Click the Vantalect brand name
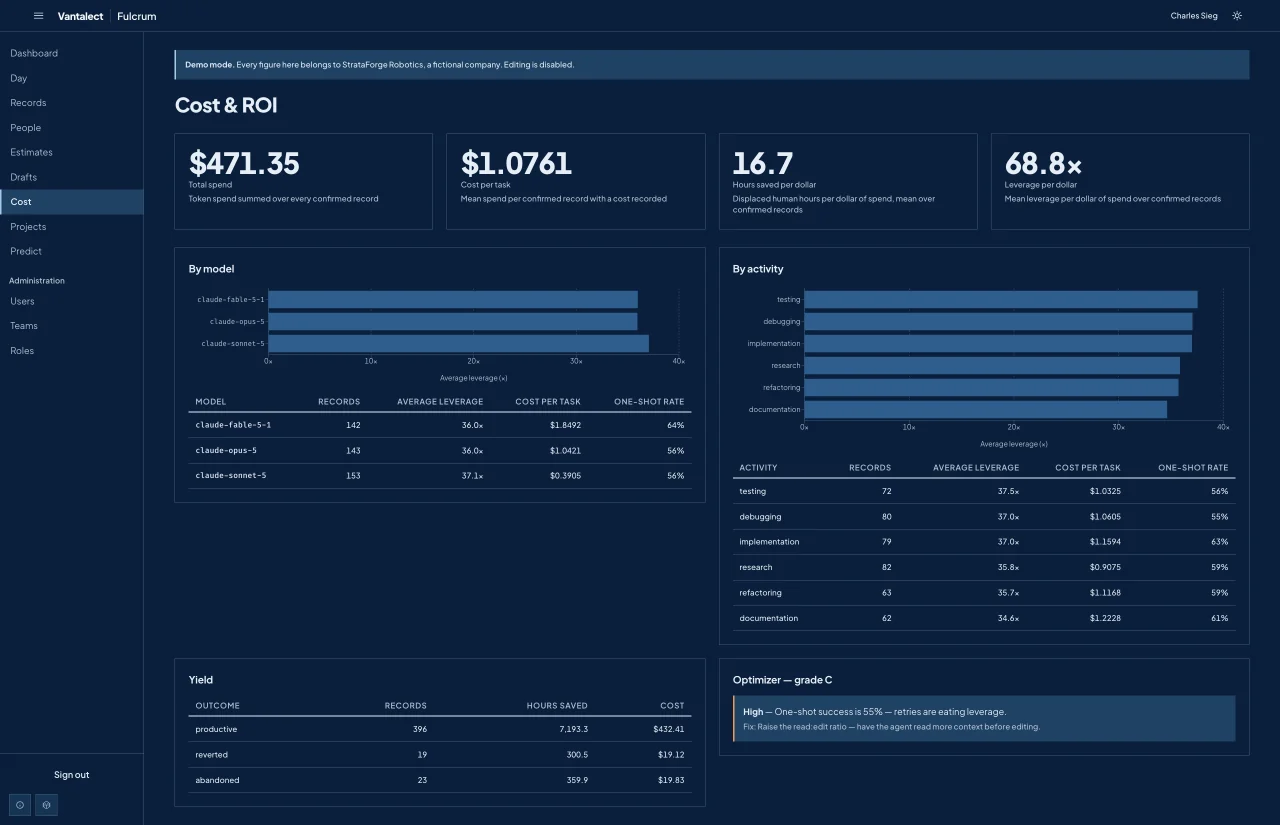The height and width of the screenshot is (825, 1280). pos(81,16)
